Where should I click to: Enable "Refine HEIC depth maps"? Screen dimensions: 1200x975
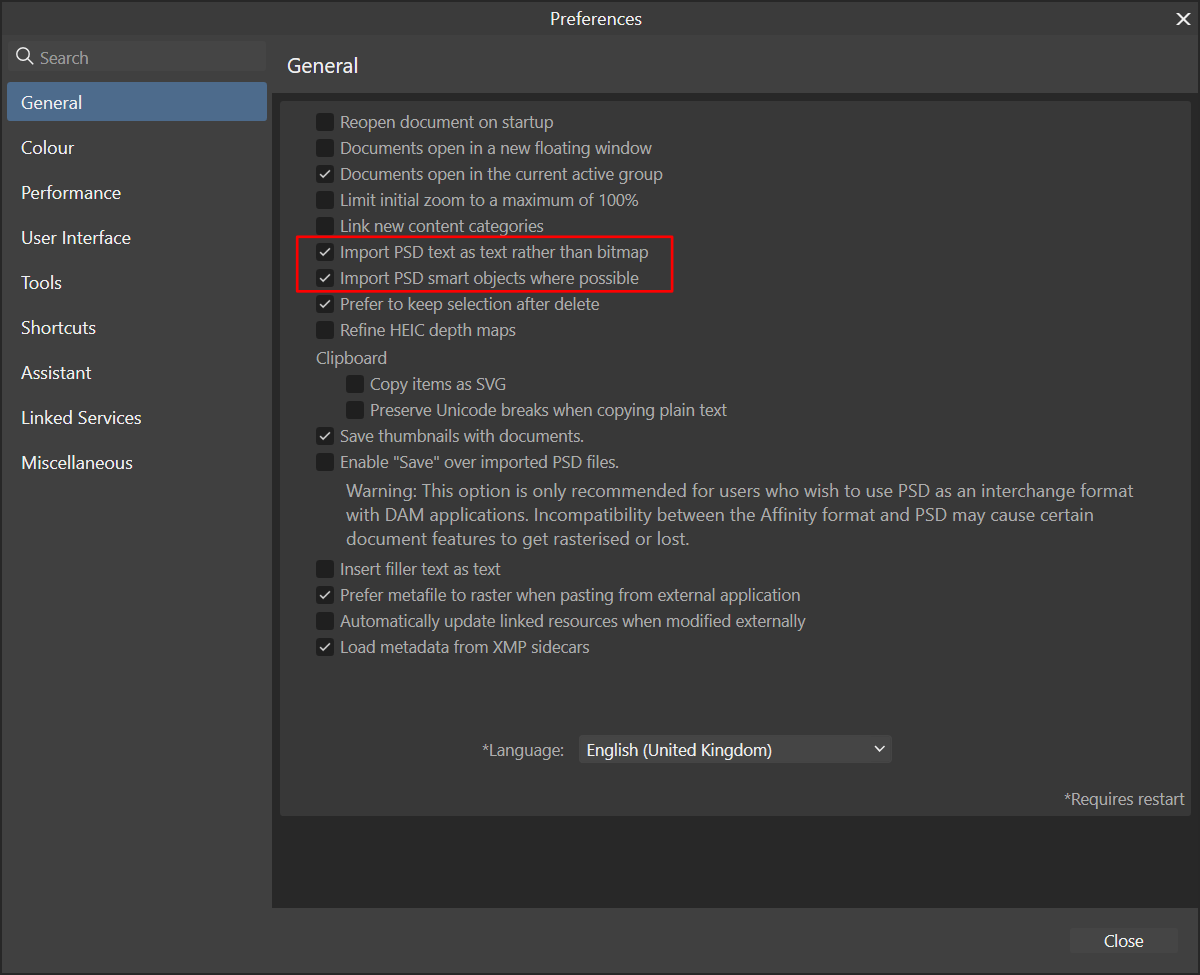pyautogui.click(x=325, y=330)
